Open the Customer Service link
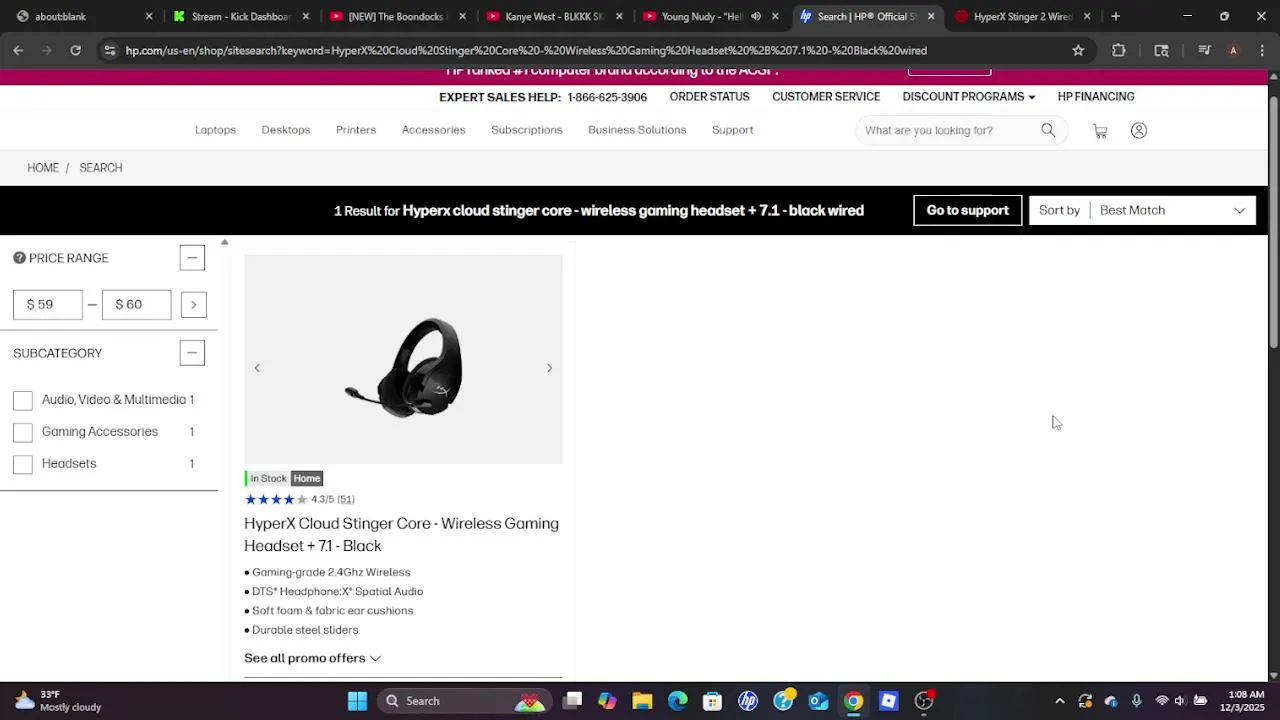Image resolution: width=1280 pixels, height=720 pixels. (x=826, y=97)
